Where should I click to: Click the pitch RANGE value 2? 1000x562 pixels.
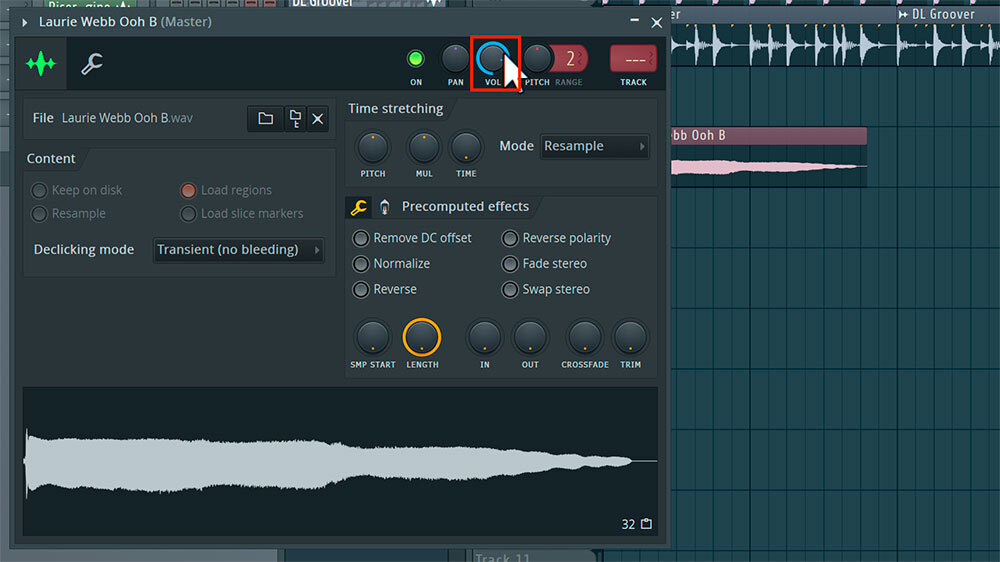pos(570,59)
